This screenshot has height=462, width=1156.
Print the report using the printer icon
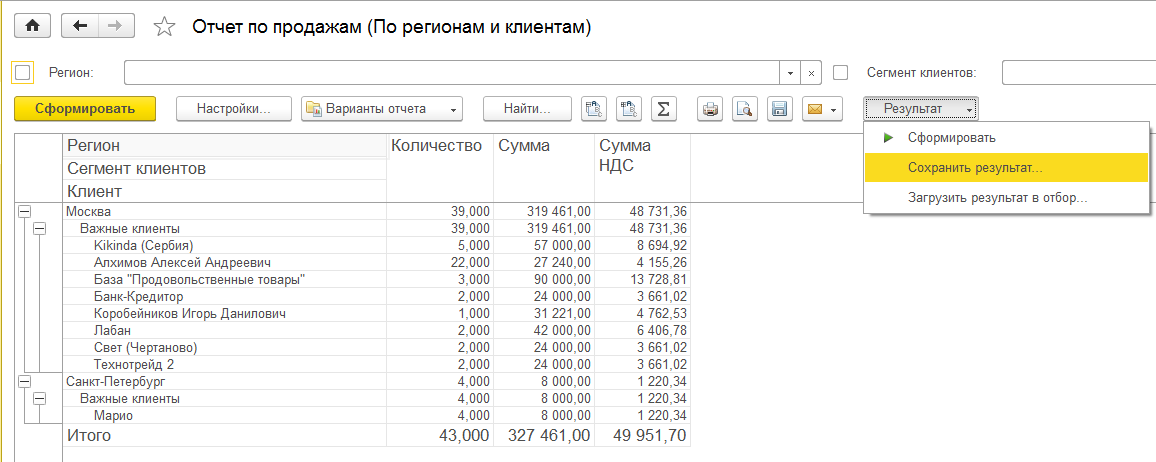[711, 109]
